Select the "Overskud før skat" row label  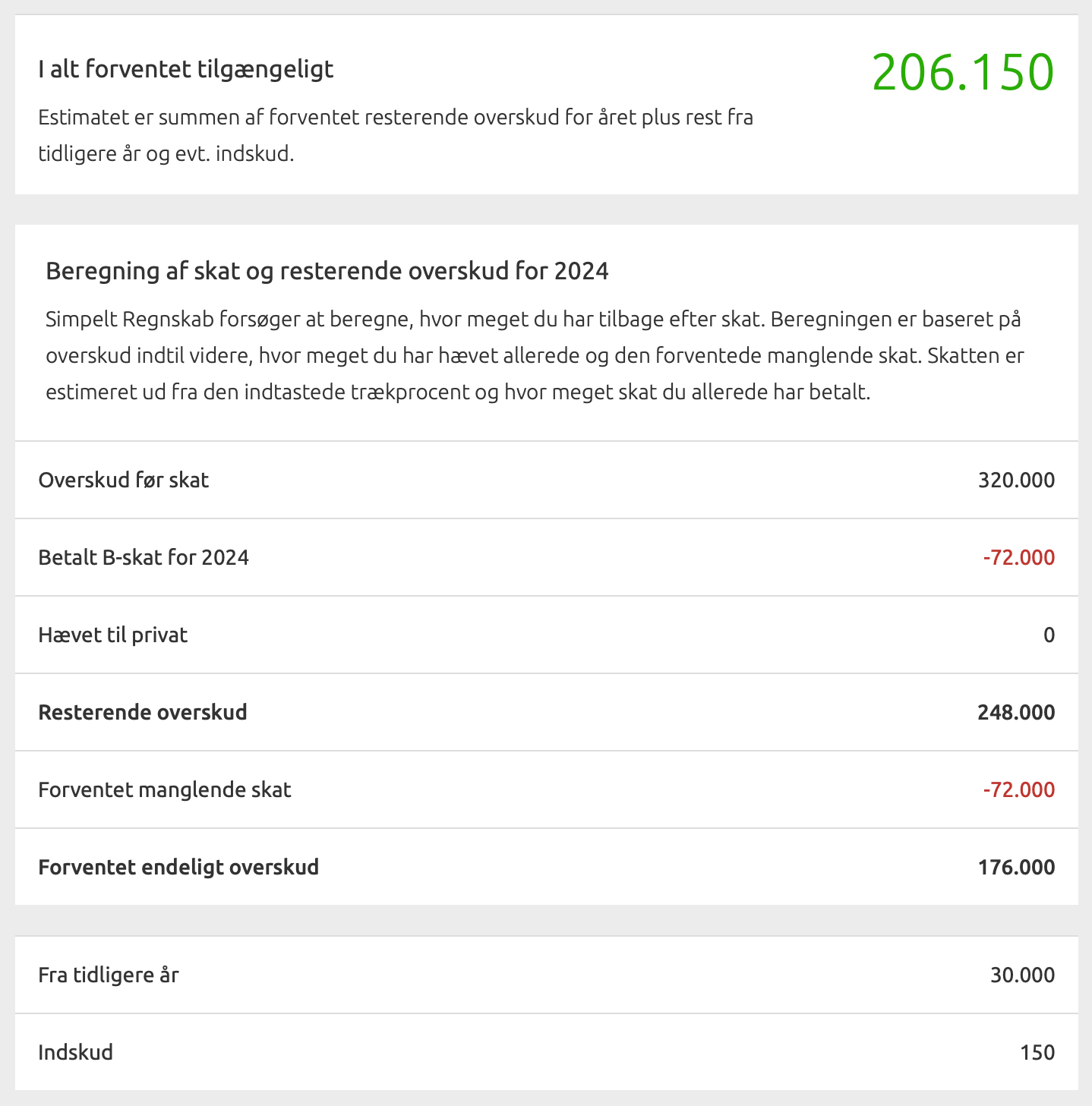click(124, 480)
